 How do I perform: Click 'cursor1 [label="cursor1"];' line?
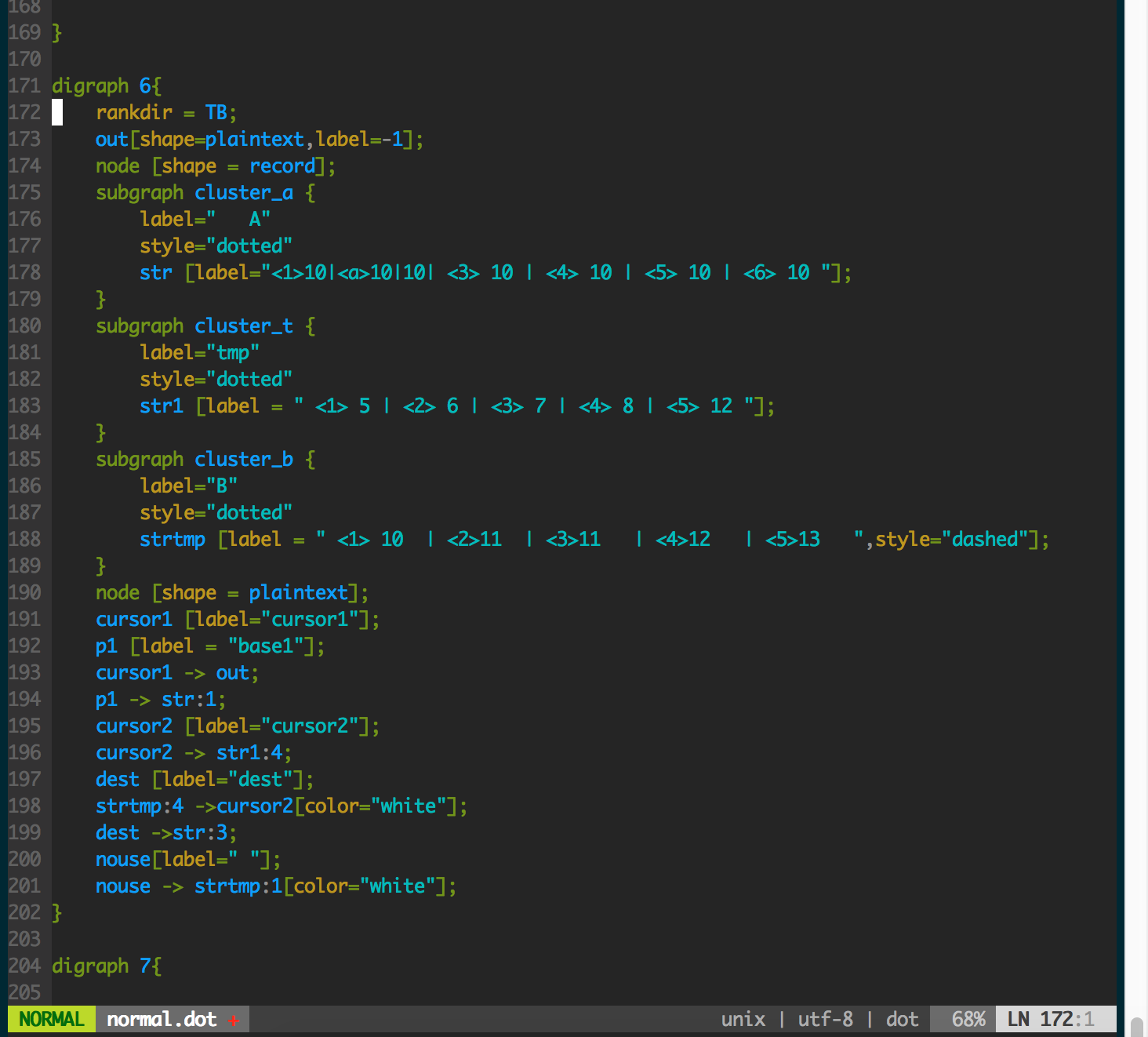238,619
